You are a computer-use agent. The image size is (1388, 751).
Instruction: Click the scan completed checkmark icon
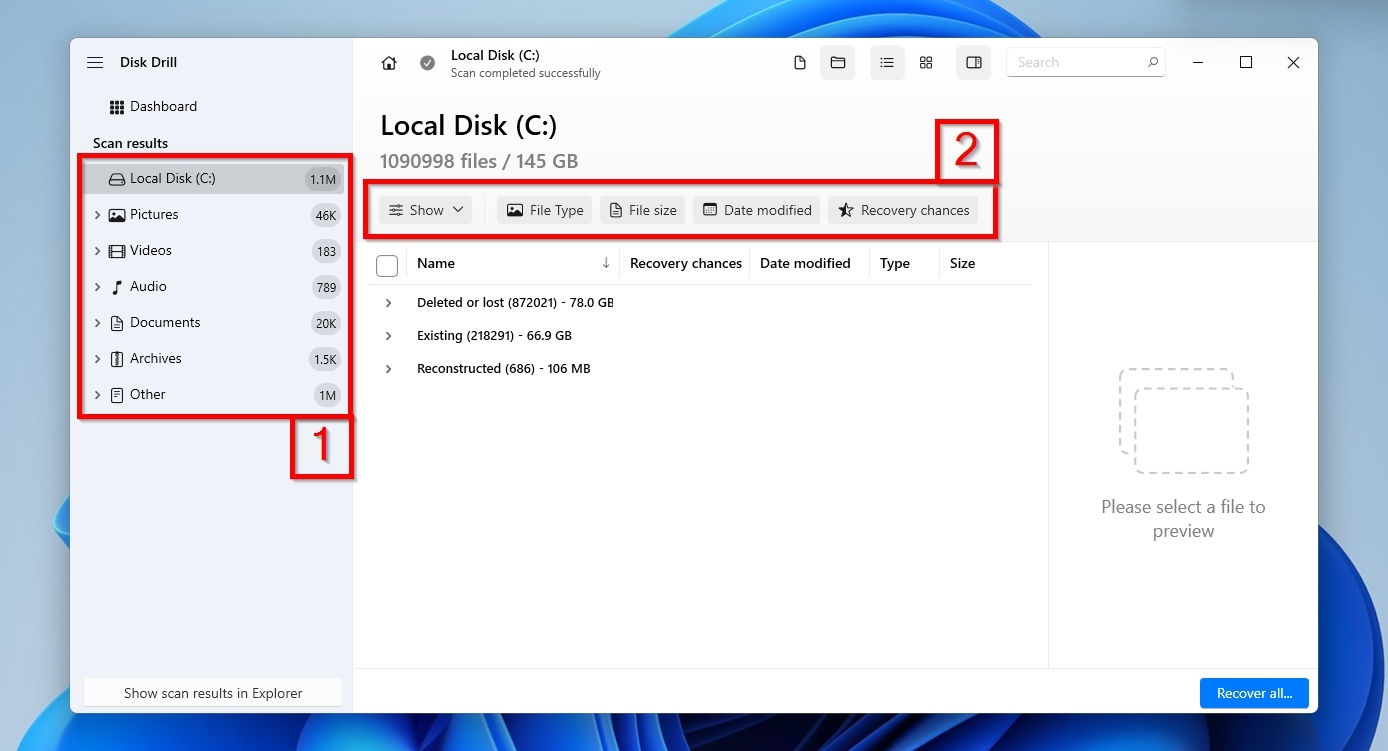coord(427,63)
